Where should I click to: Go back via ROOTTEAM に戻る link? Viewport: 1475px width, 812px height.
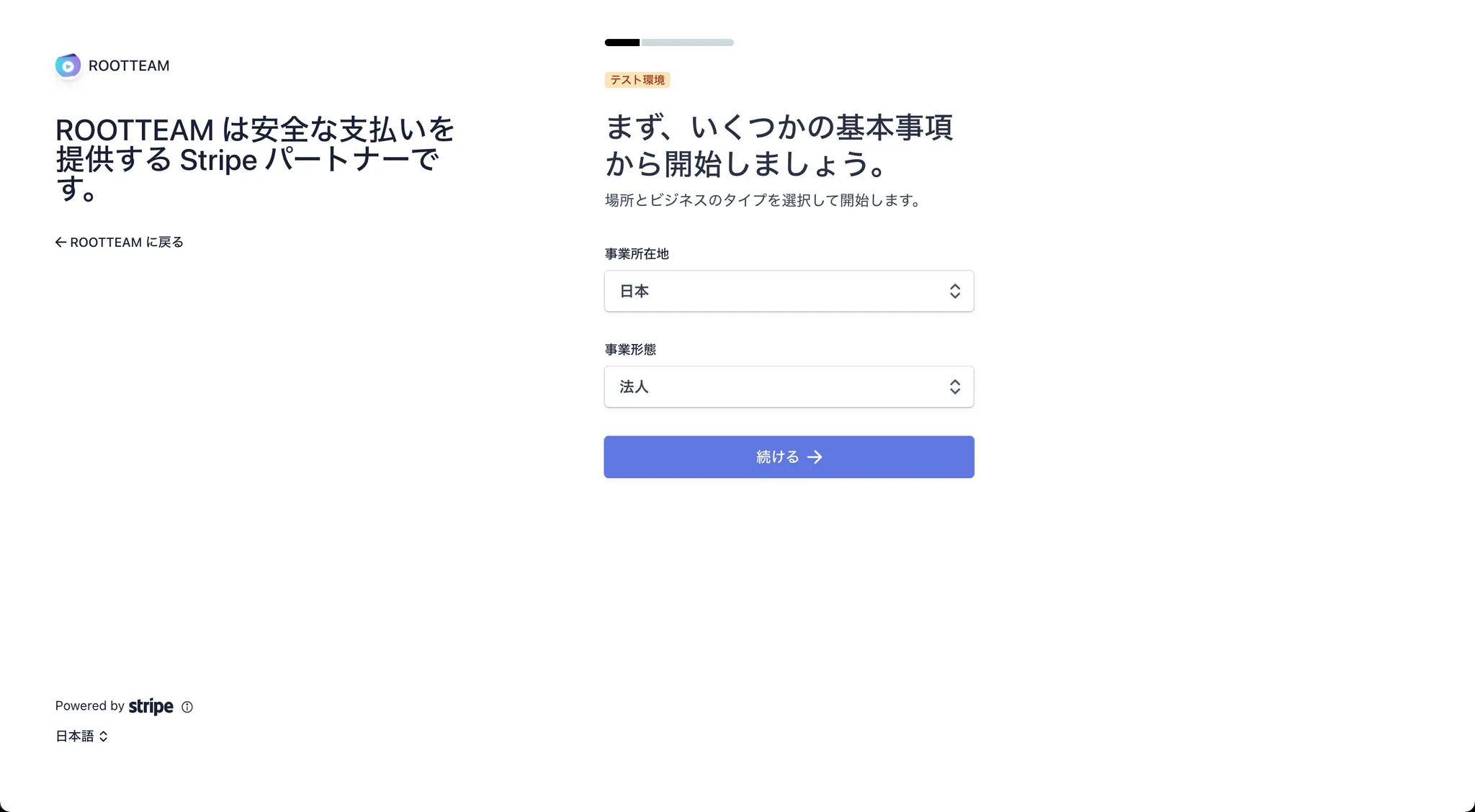tap(120, 243)
